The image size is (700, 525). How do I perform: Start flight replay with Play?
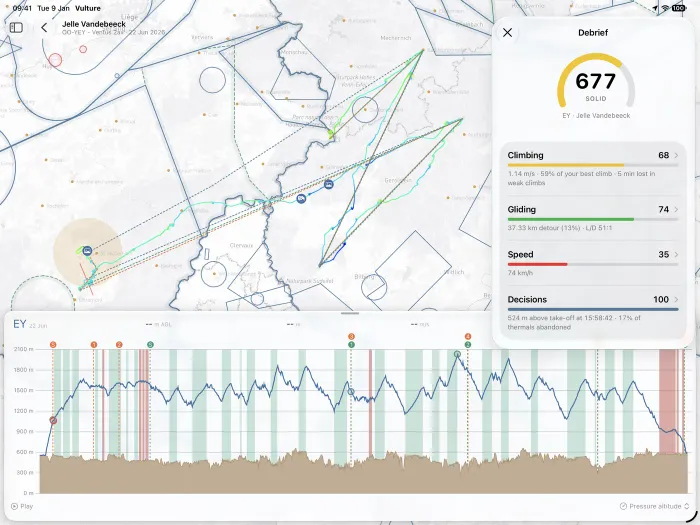click(x=22, y=506)
